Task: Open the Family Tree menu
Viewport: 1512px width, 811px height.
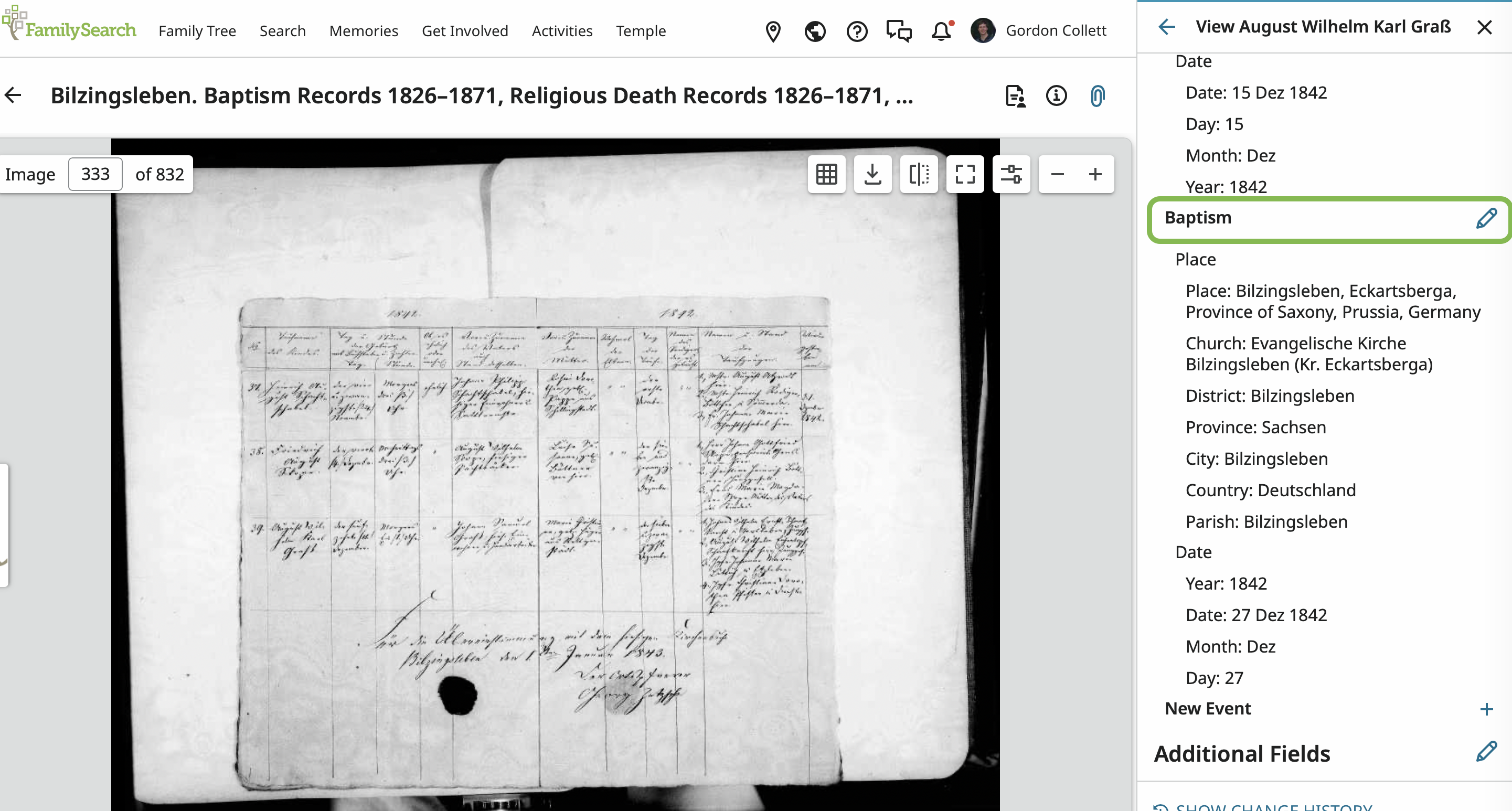Action: tap(197, 30)
